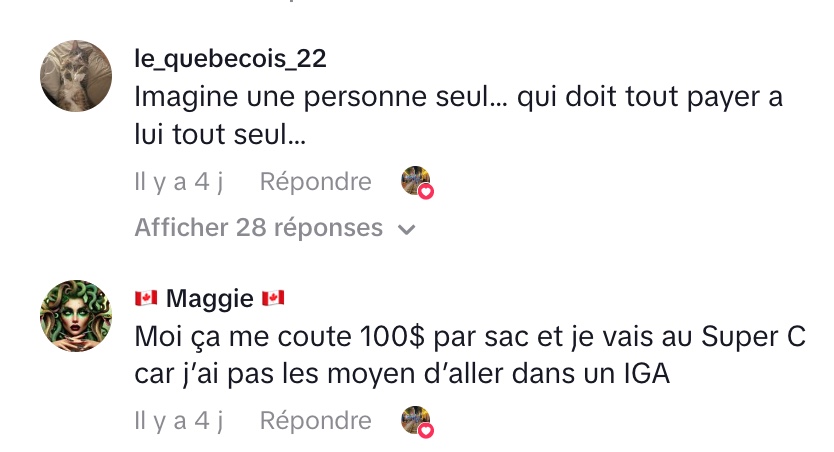
Task: Open the le_quebecois_22 username profile link
Action: (230, 59)
